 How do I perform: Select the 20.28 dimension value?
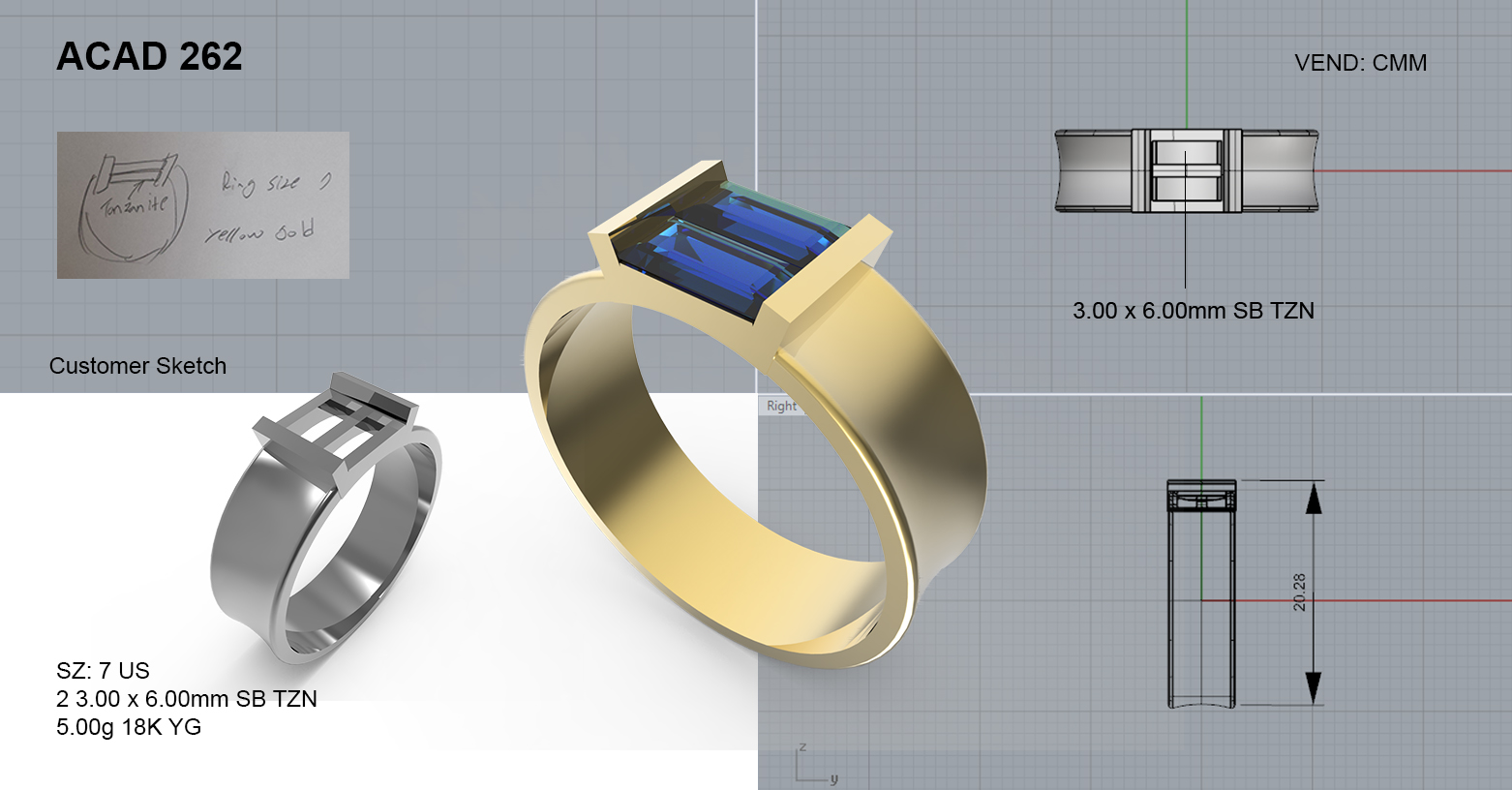click(1299, 592)
